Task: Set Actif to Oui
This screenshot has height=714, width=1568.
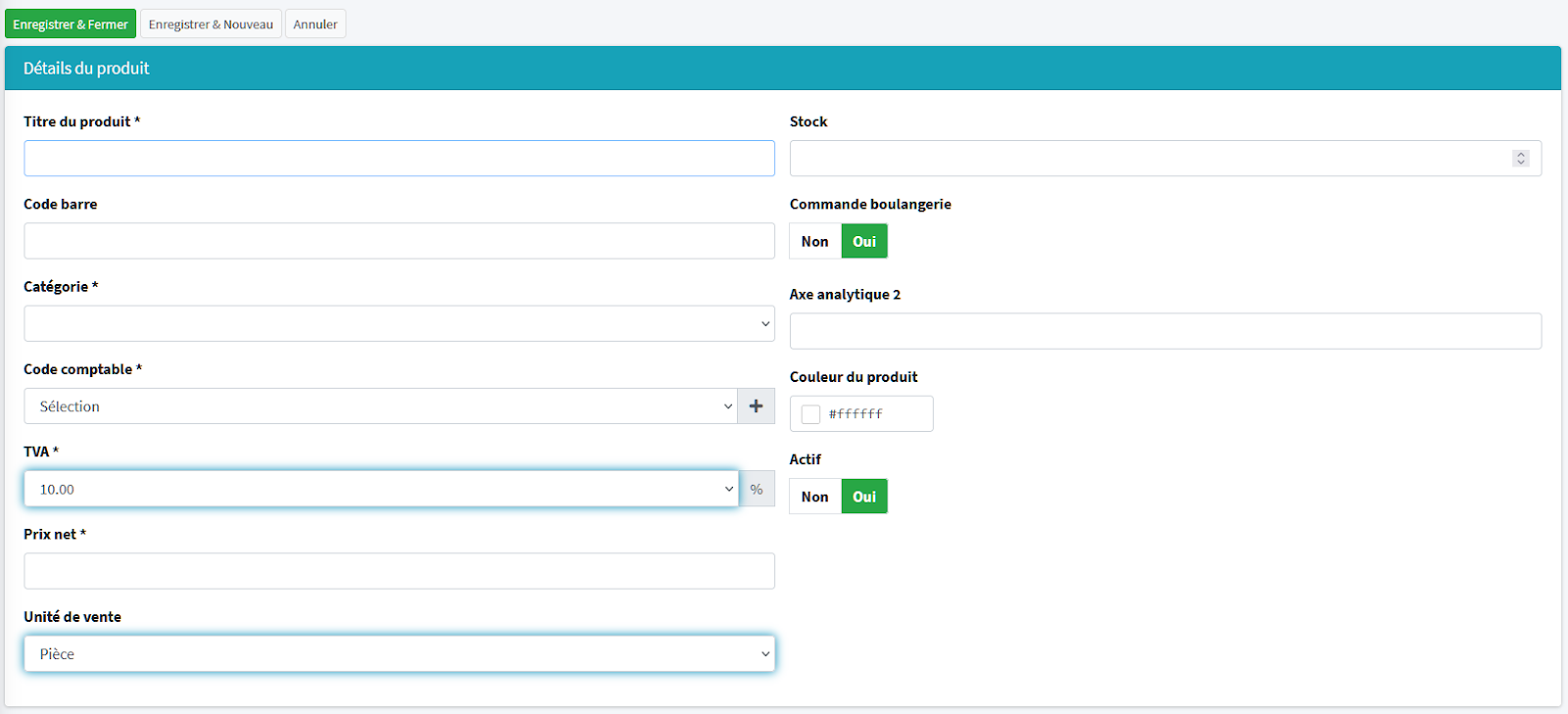Action: click(x=864, y=497)
